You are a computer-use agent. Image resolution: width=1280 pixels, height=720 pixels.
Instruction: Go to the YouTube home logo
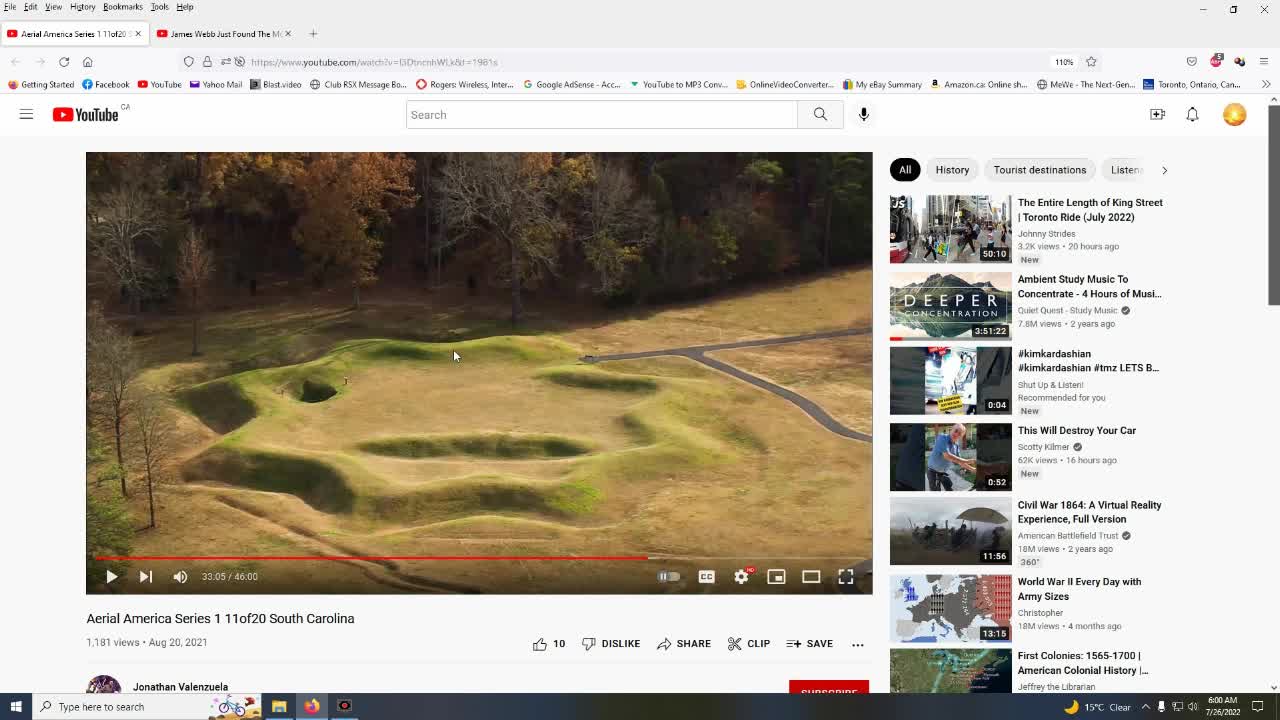85,115
